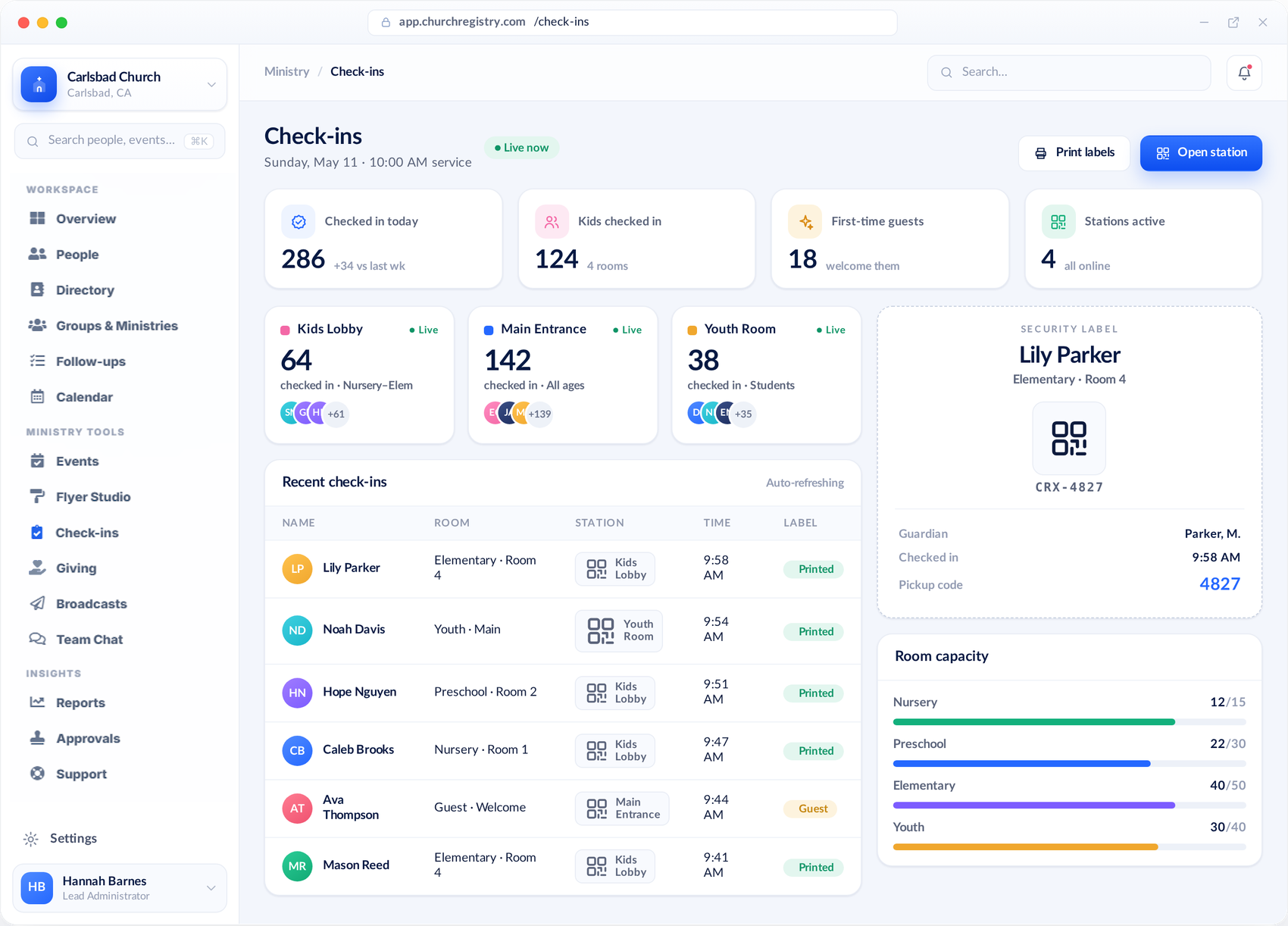Click the Stations active QR icon
1288x926 pixels.
pos(1058,221)
